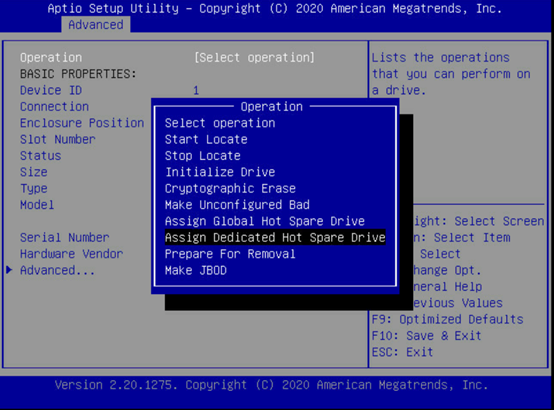This screenshot has width=554, height=410.
Task: Click the F10: Save & Exit hint
Action: [426, 336]
